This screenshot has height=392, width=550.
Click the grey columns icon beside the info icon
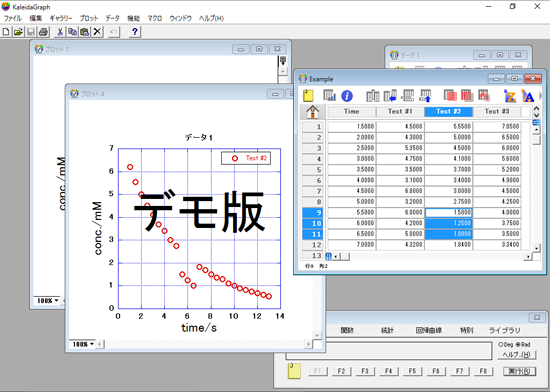click(373, 96)
